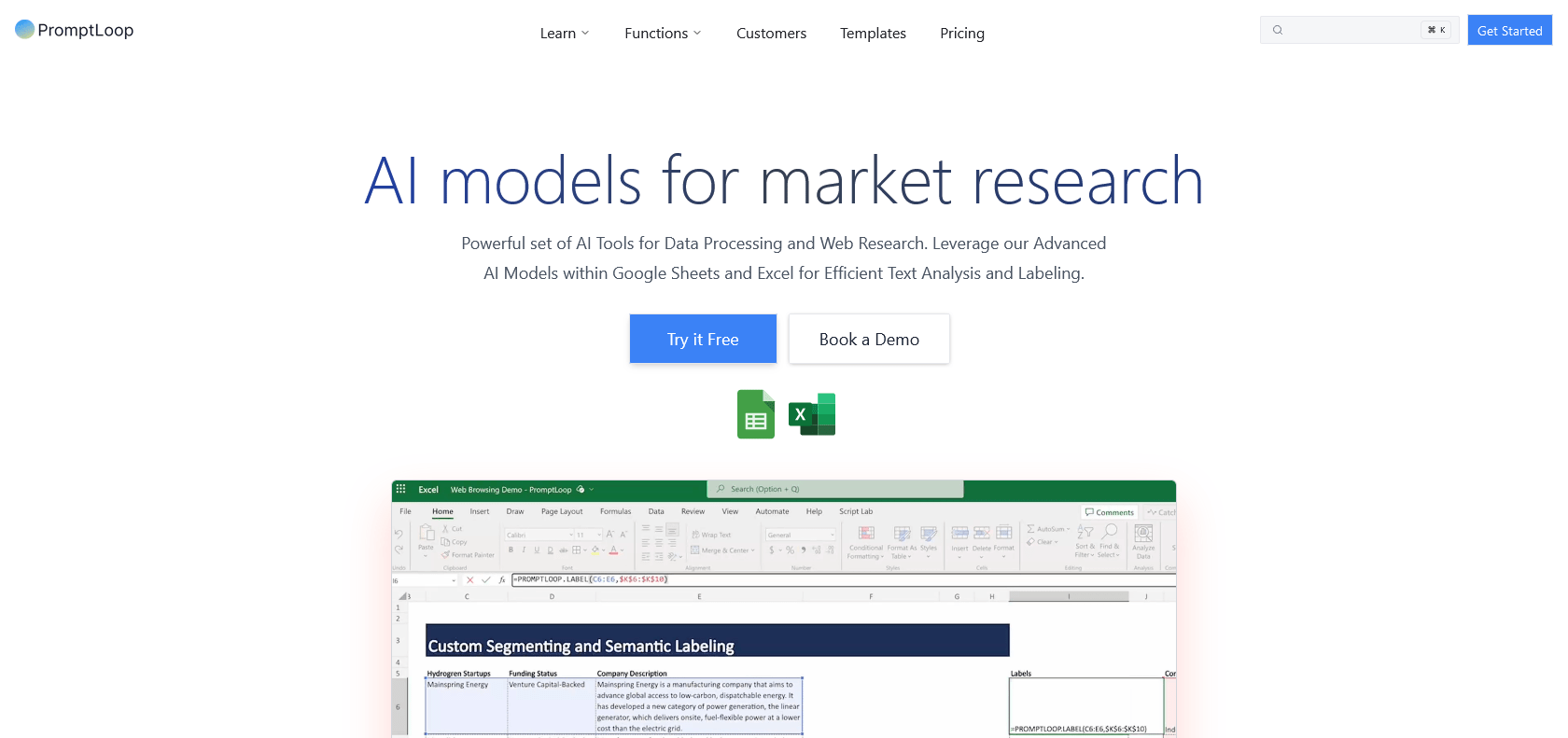Switch to the Excel Formulas tab
This screenshot has width=1568, height=738.
[x=615, y=511]
